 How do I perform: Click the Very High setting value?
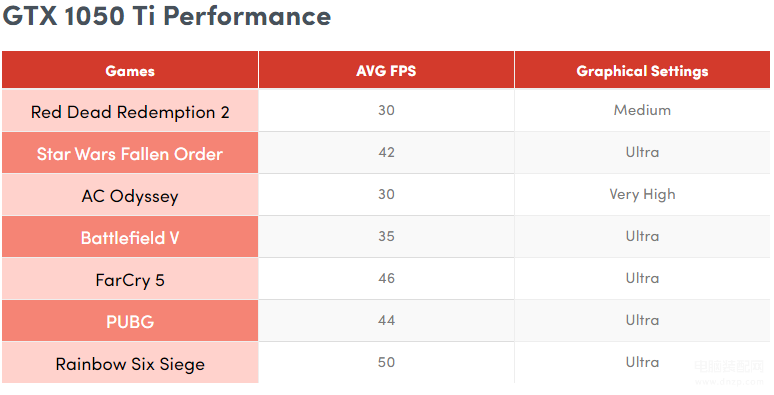tap(642, 195)
